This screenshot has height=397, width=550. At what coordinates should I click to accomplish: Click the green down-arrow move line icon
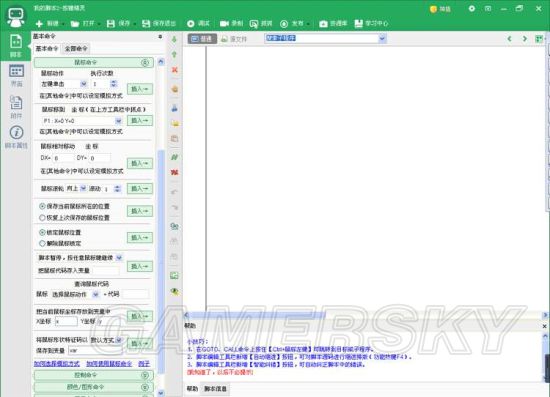(x=174, y=39)
